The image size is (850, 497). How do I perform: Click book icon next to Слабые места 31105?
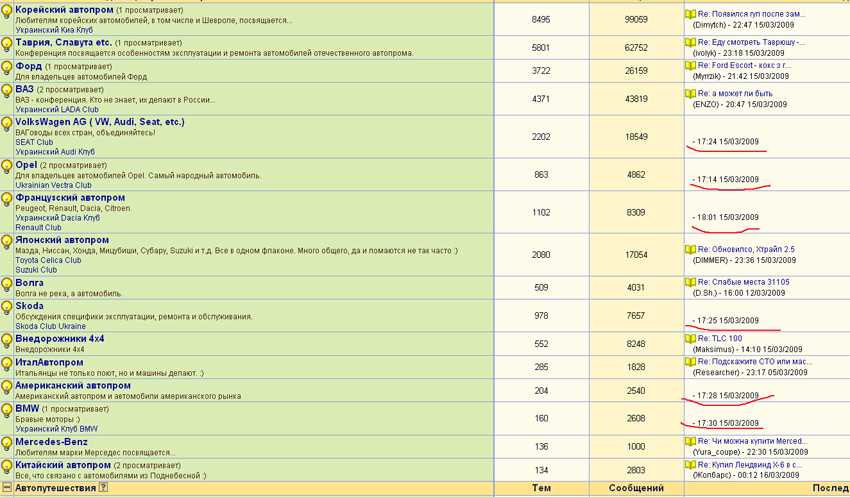pyautogui.click(x=690, y=283)
